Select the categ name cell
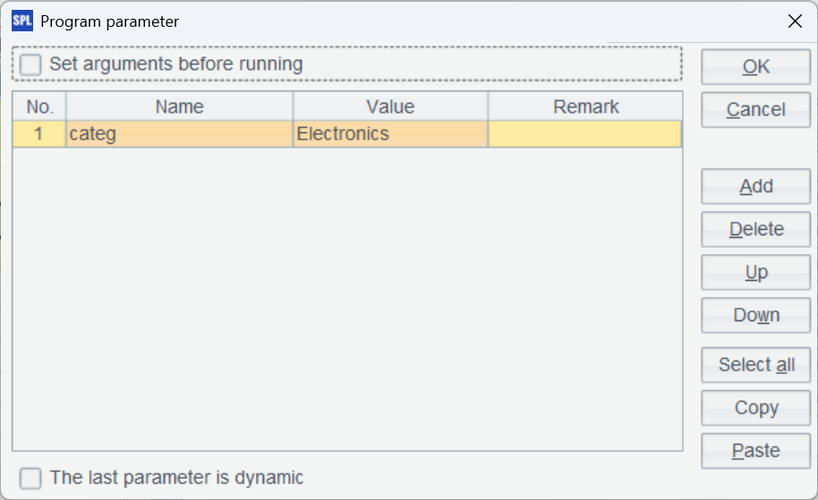Image resolution: width=818 pixels, height=500 pixels. pyautogui.click(x=179, y=134)
